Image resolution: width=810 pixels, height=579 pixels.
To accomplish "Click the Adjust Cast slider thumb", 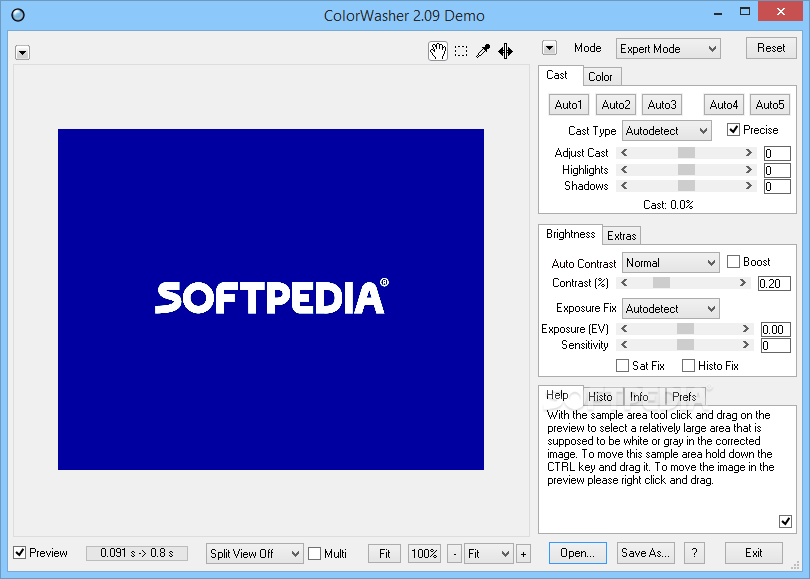I will pos(686,153).
